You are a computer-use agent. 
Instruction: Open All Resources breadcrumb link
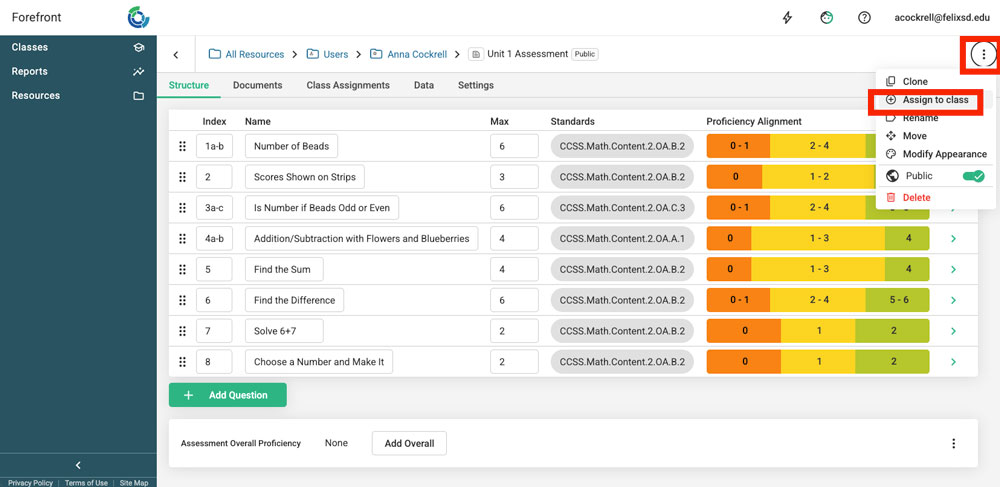(x=254, y=54)
